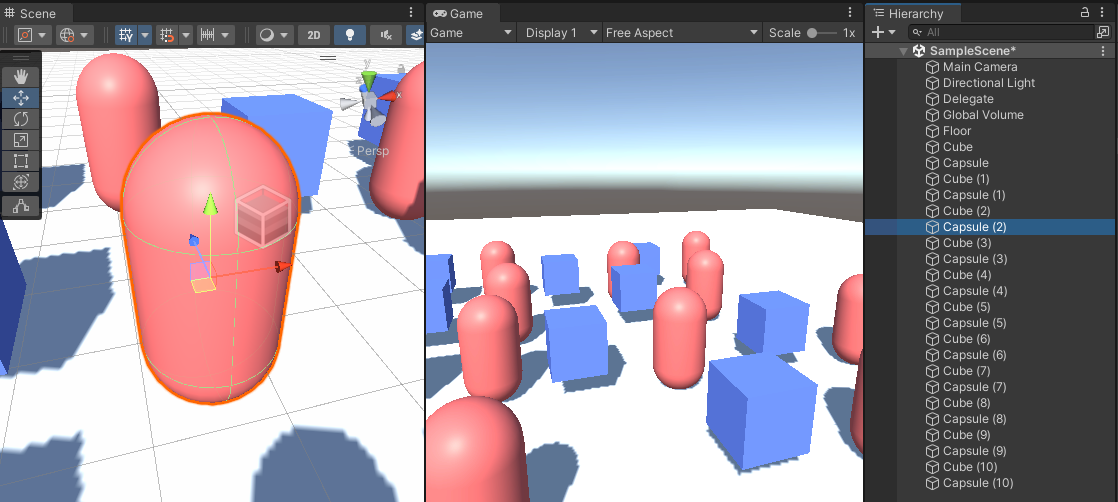Open the Game panel more-options menu
Image resolution: width=1118 pixels, height=502 pixels.
[x=850, y=13]
